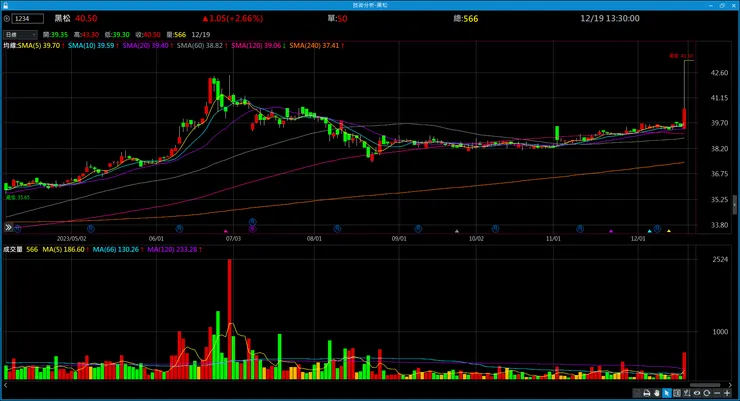Click the 11/01 date axis label

553,239
